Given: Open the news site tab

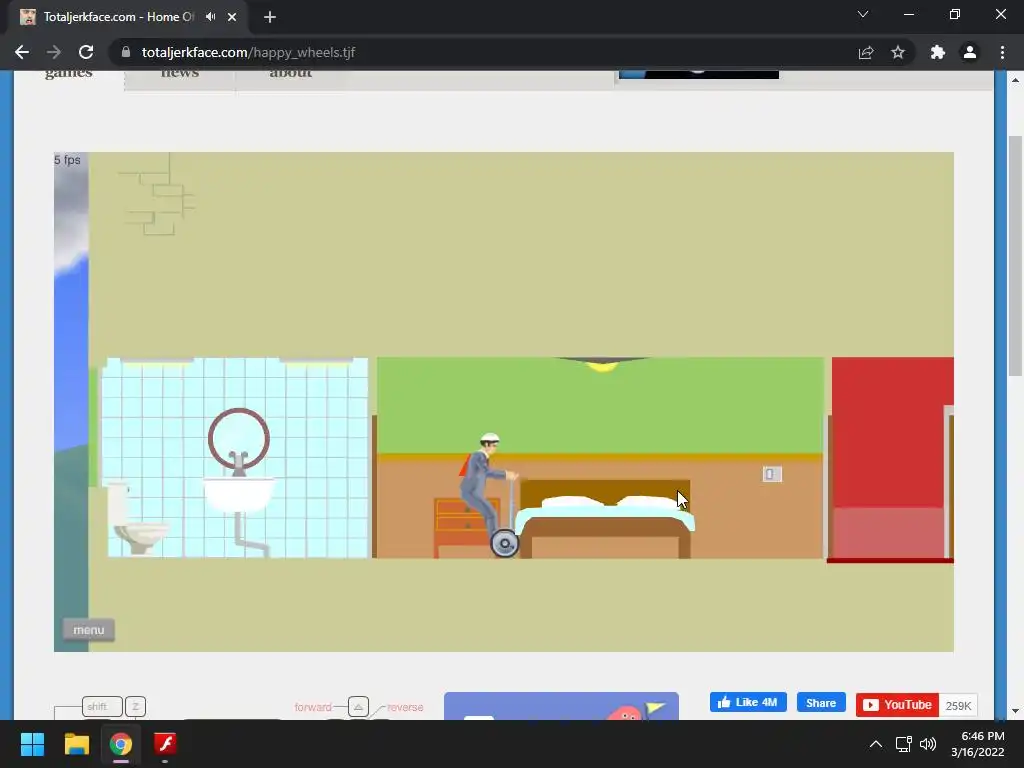Looking at the screenshot, I should 180,73.
